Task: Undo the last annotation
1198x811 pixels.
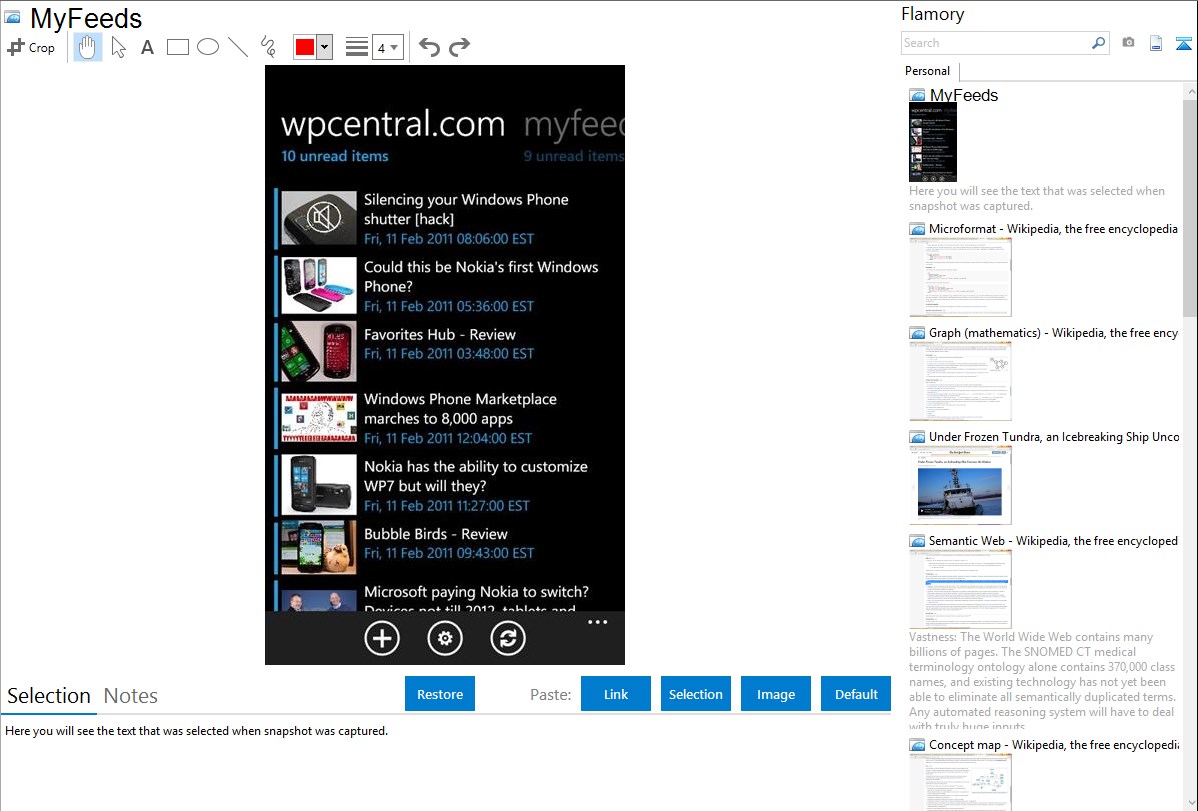Action: tap(429, 47)
